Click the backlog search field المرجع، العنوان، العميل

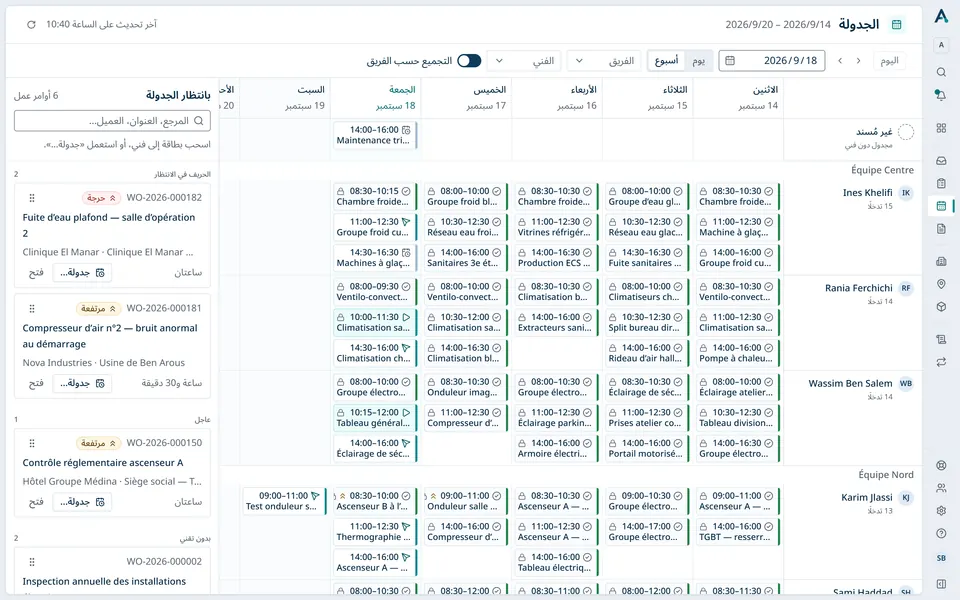(x=113, y=121)
